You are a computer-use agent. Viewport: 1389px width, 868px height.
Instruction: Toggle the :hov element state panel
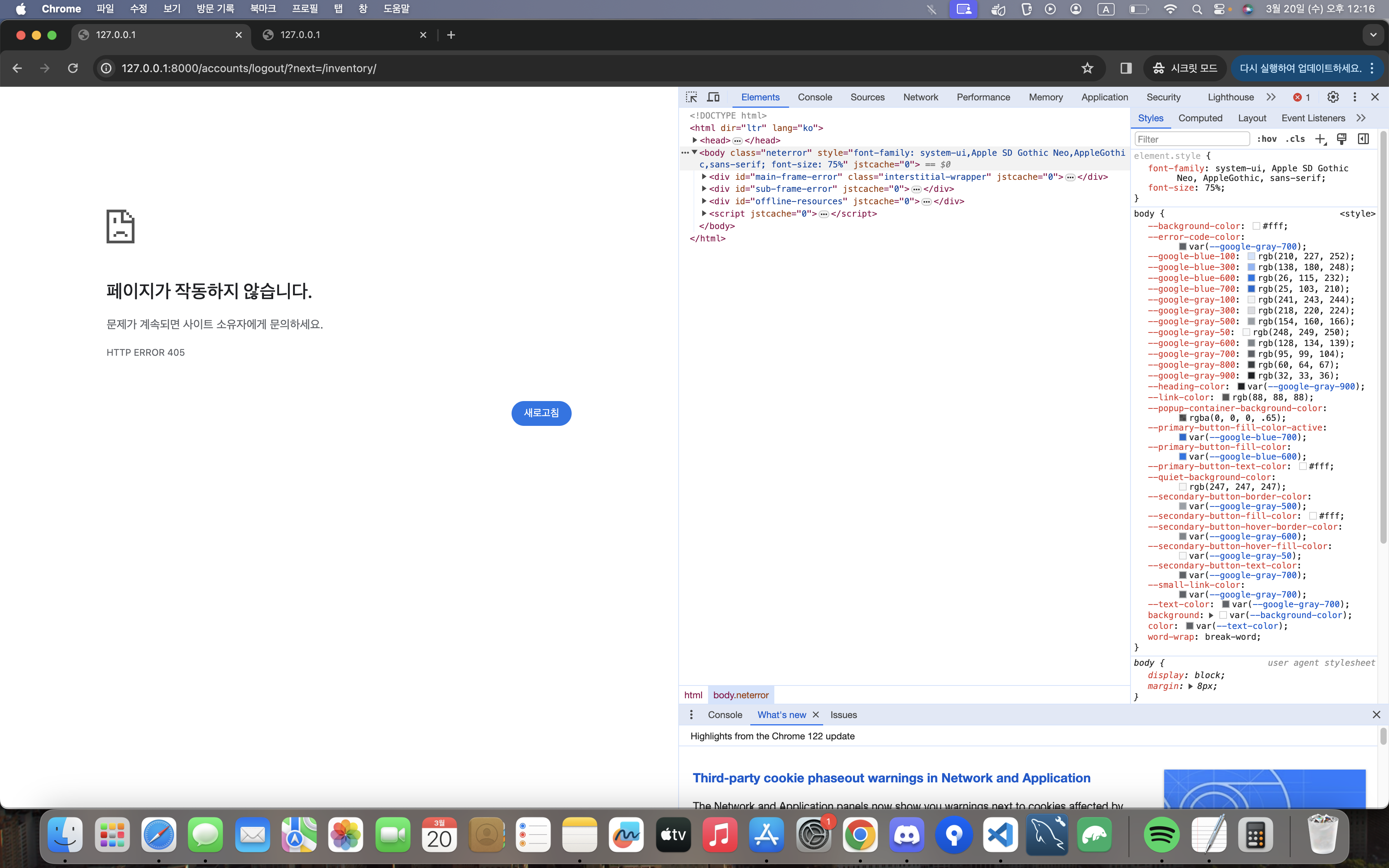coord(1267,139)
